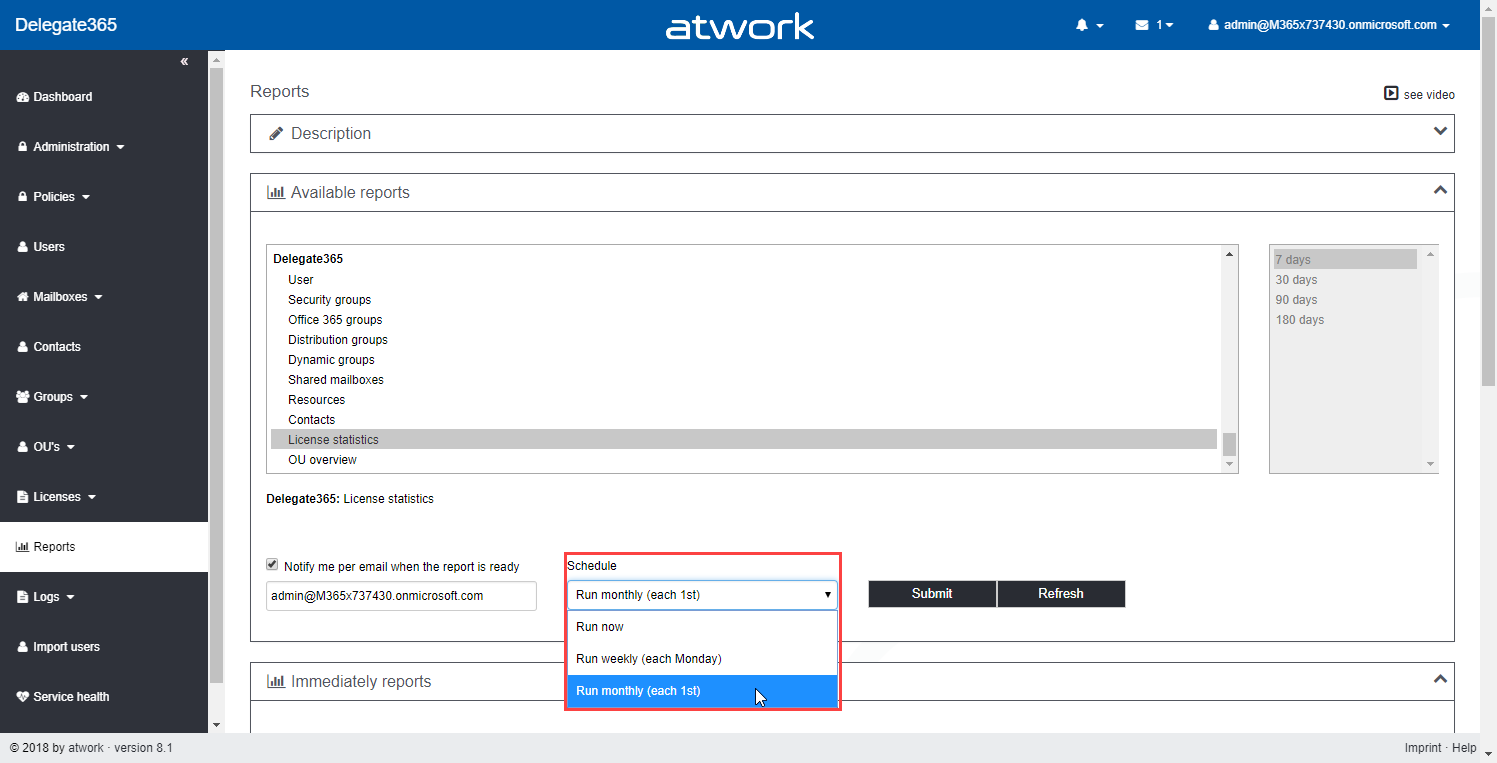Collapse sidebar with double-chevron icon

tap(184, 62)
